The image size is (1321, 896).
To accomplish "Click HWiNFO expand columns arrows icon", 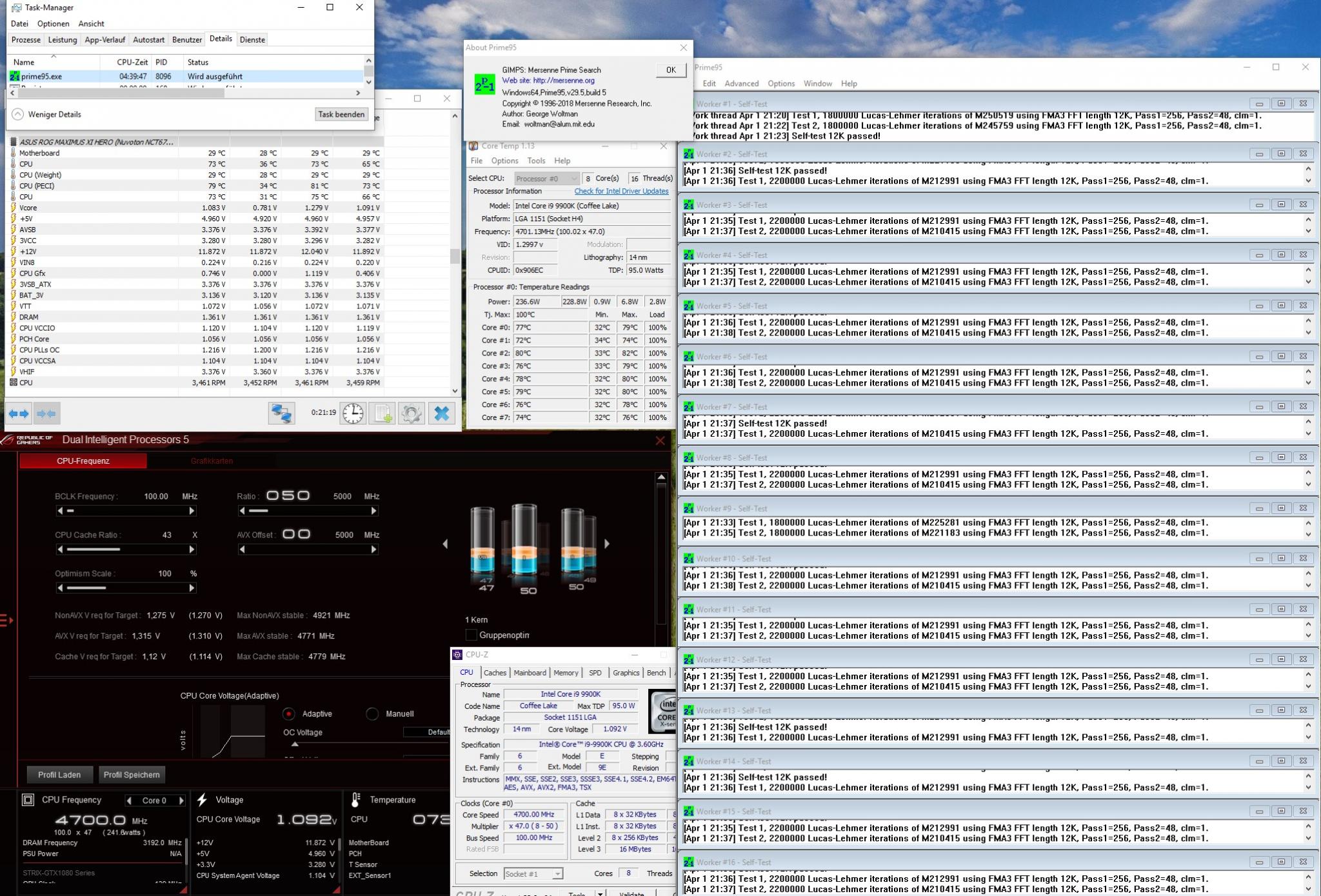I will point(19,413).
